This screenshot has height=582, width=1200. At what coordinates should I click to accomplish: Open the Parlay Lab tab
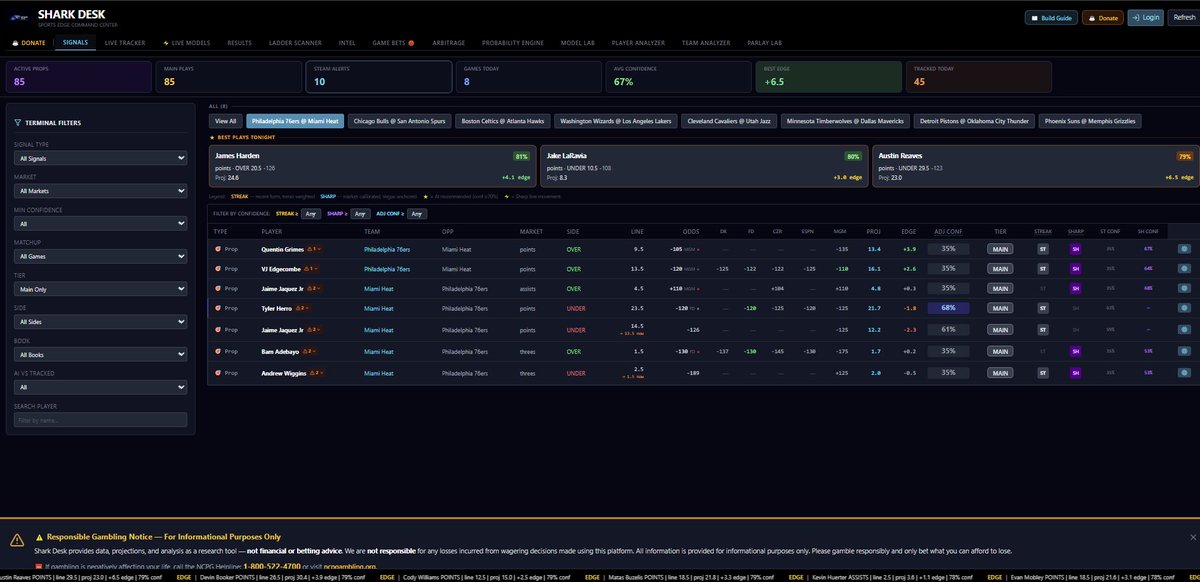pos(762,43)
